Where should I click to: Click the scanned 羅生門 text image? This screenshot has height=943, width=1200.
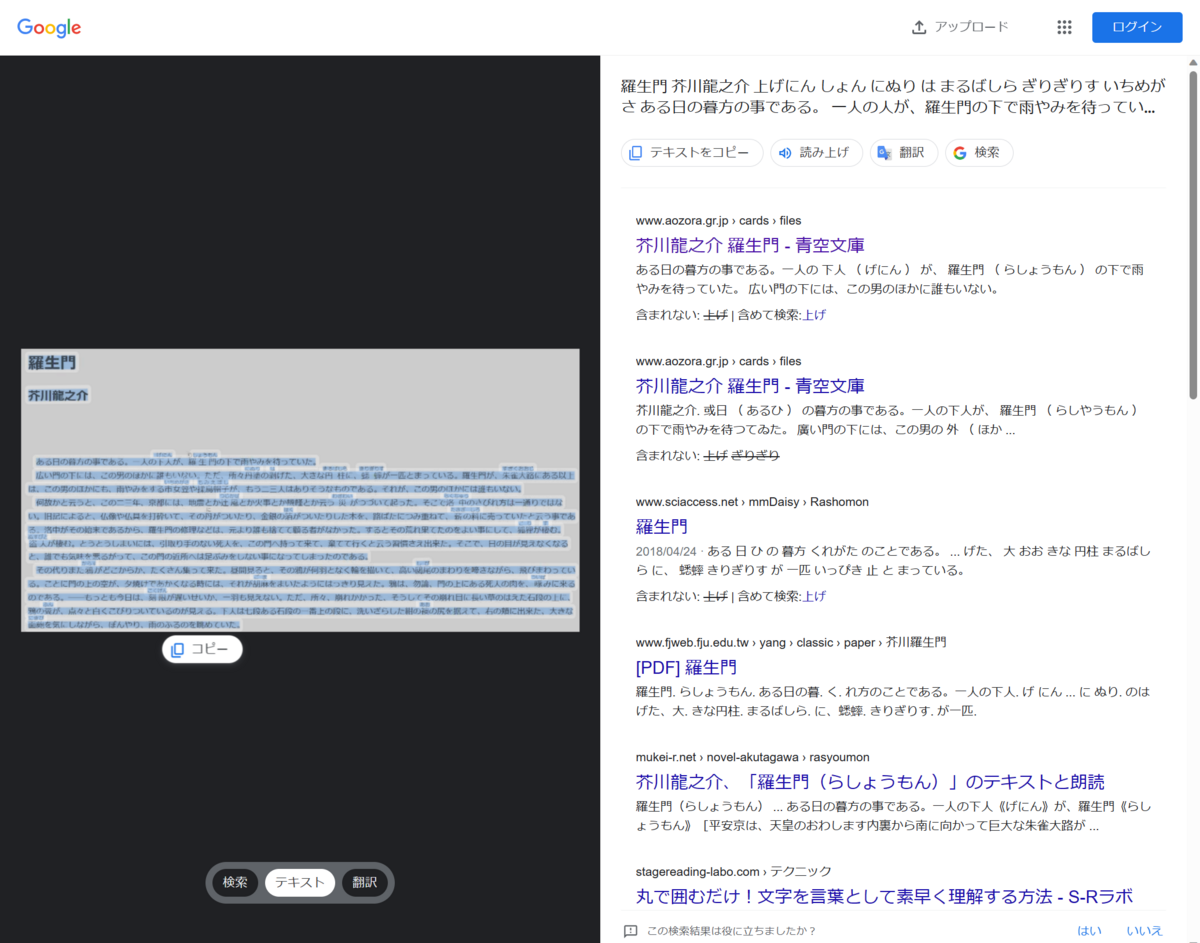point(300,490)
